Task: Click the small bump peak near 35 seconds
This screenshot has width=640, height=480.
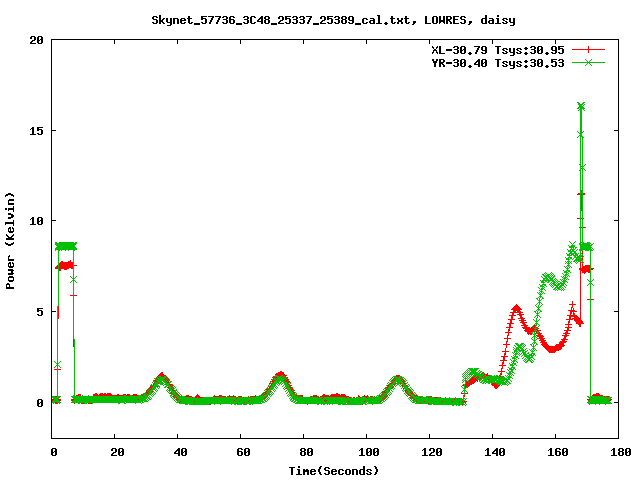Action: pyautogui.click(x=162, y=376)
